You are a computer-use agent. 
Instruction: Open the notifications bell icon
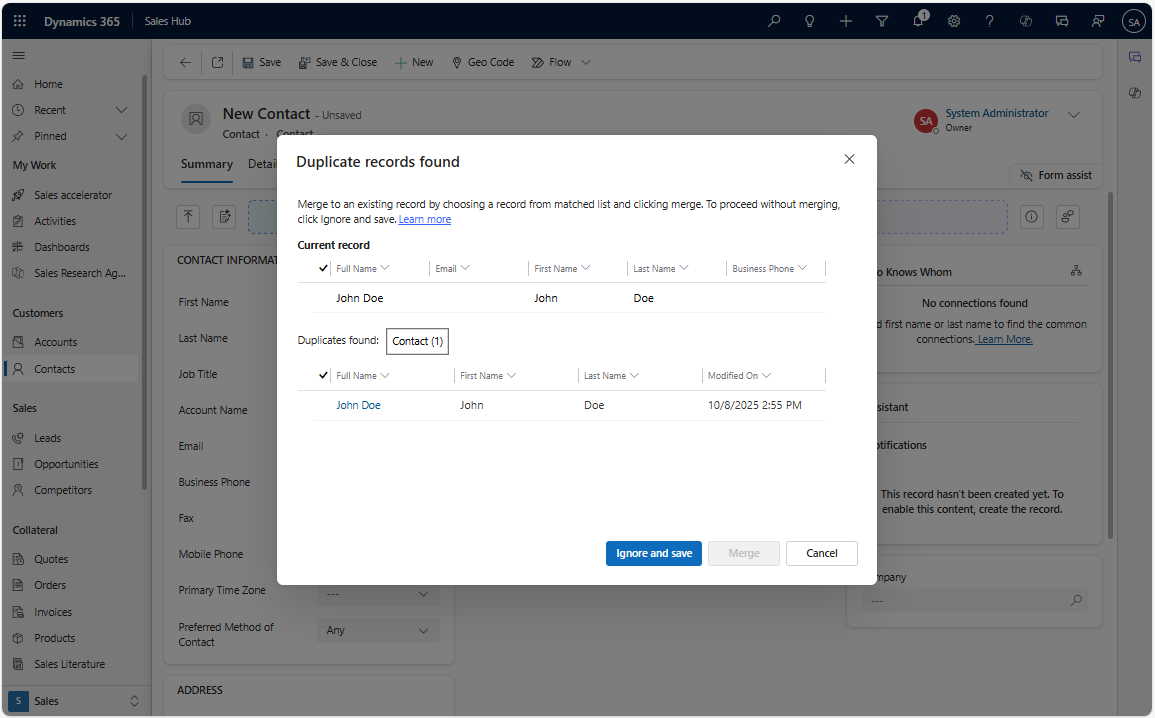coord(918,21)
